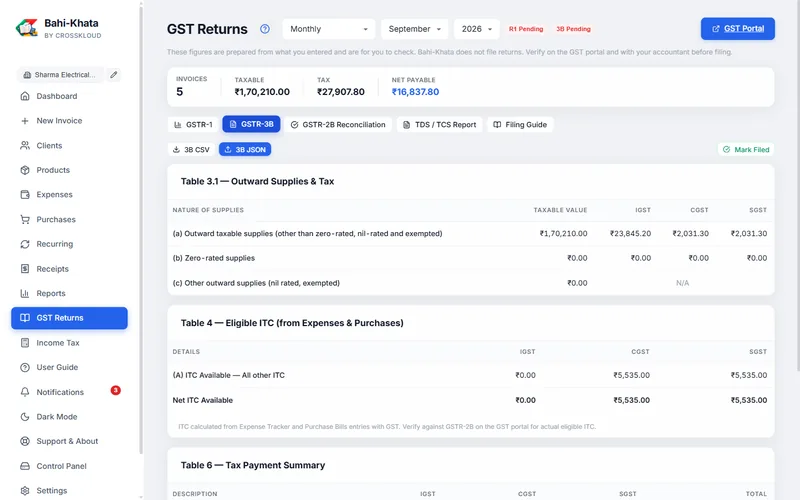Image resolution: width=800 pixels, height=500 pixels.
Task: Click the GST Returns book icon in sidebar
Action: tap(24, 318)
